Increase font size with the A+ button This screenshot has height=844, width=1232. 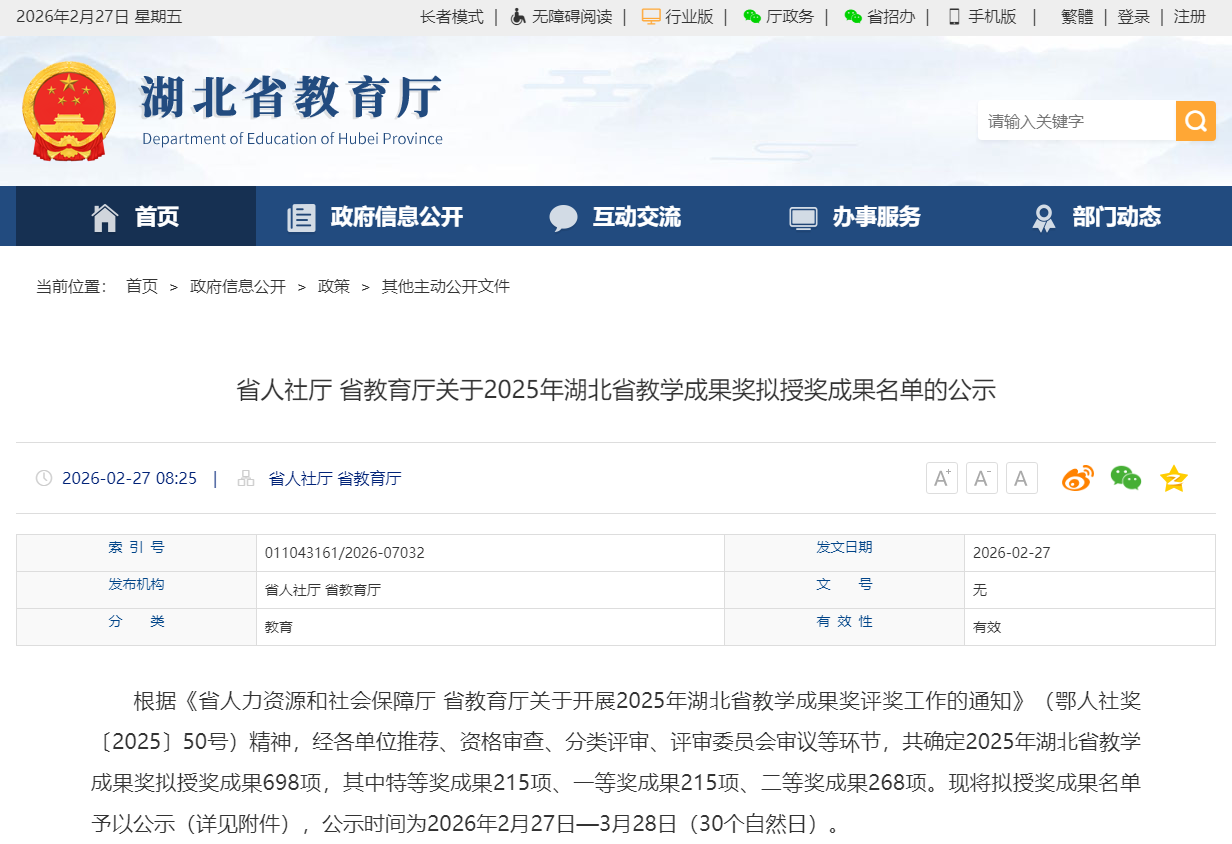(941, 478)
